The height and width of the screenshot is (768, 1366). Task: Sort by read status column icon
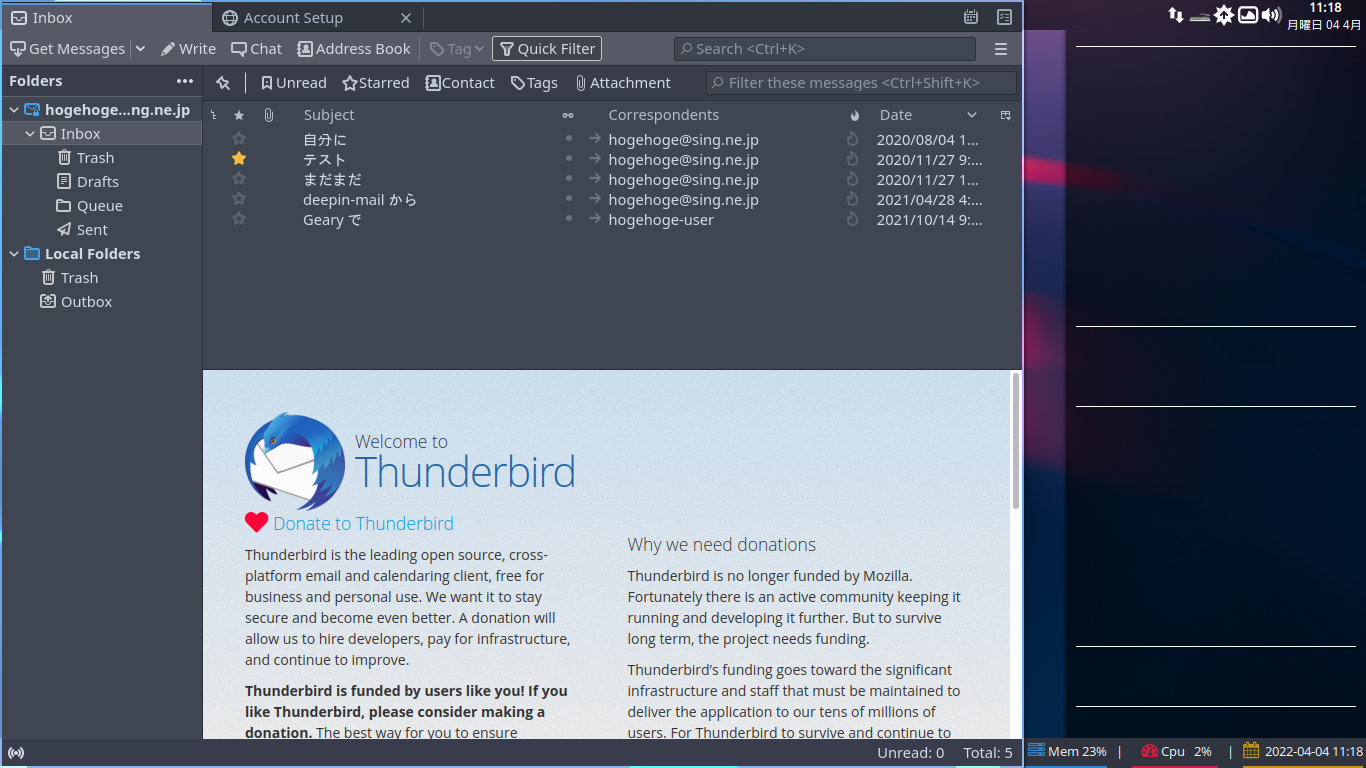click(x=568, y=115)
